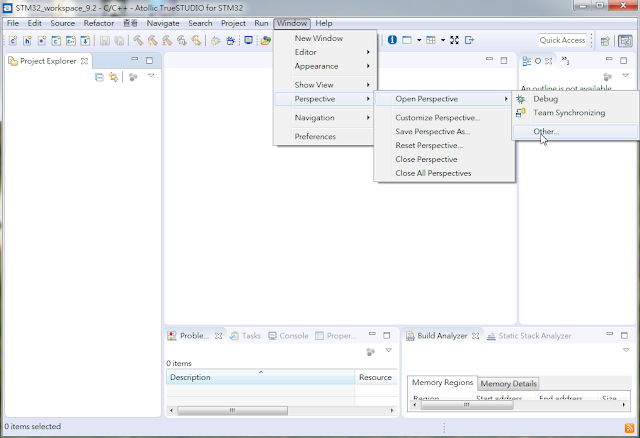Click the import download-arrow toolbar icon
Image resolution: width=640 pixels, height=438 pixels.
click(85, 40)
